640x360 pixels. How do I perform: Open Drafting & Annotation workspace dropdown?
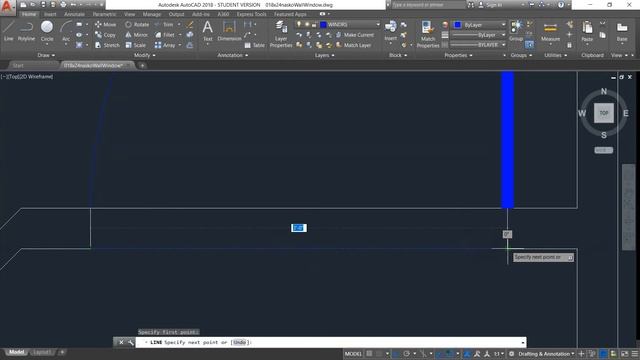tap(546, 353)
